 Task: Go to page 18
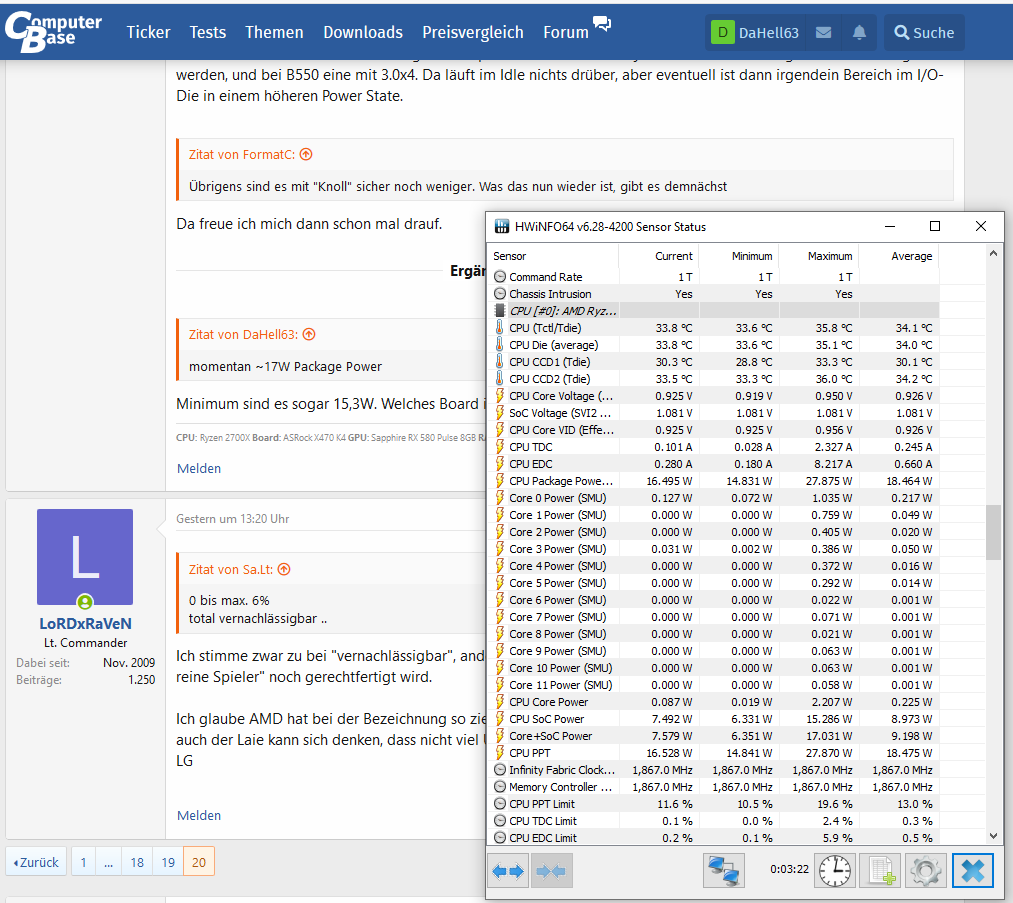pos(137,862)
